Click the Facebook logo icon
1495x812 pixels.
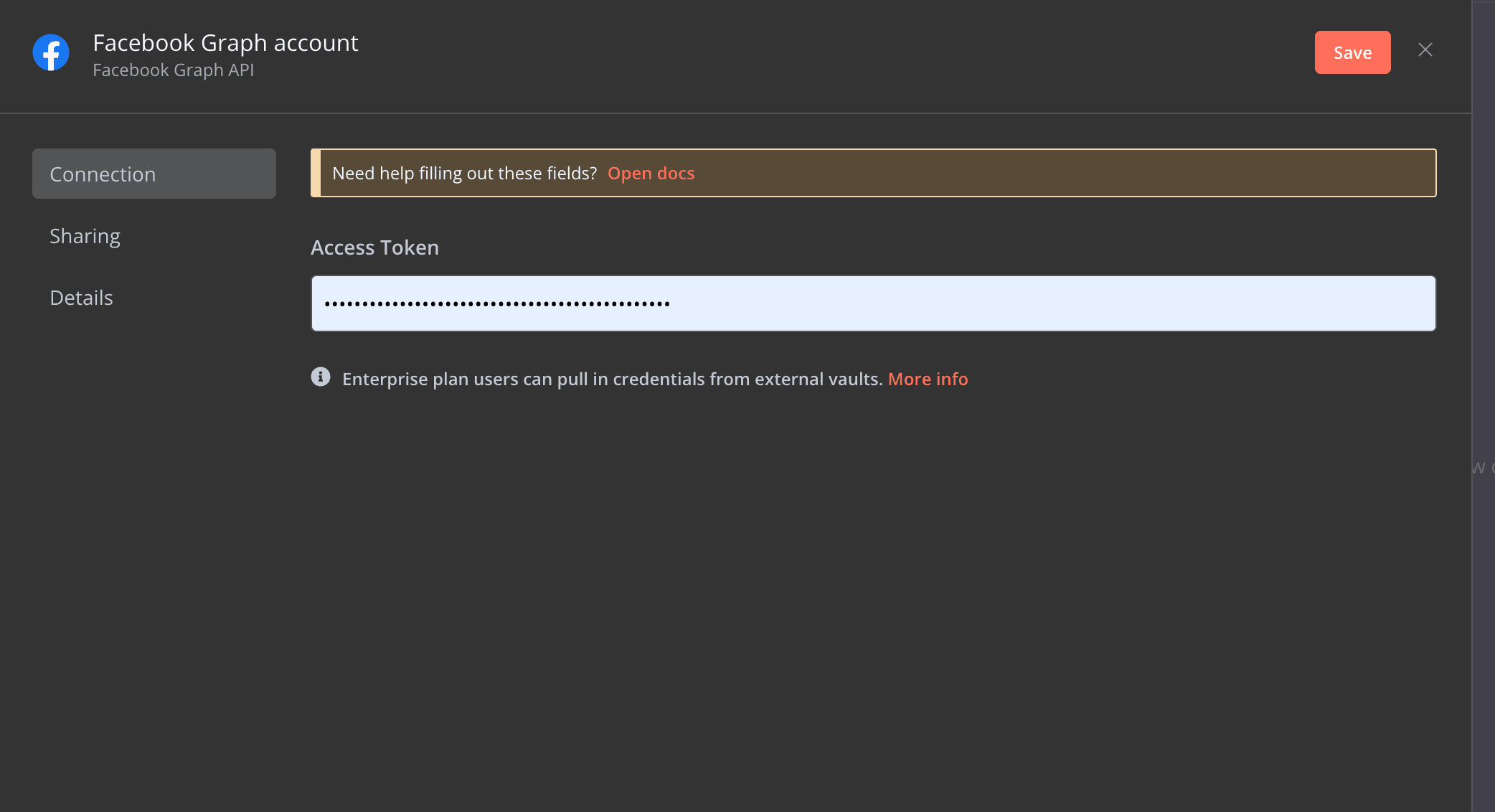(x=51, y=52)
